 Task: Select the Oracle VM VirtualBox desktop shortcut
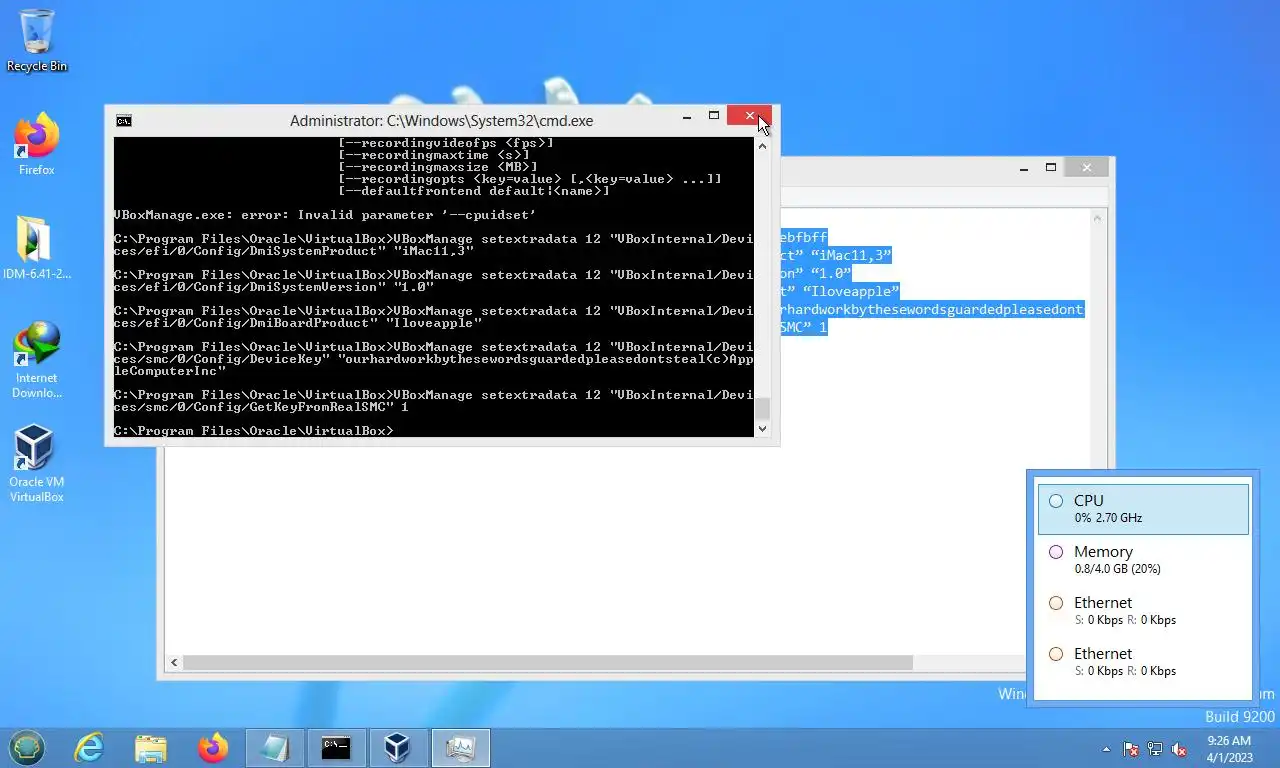point(37,463)
